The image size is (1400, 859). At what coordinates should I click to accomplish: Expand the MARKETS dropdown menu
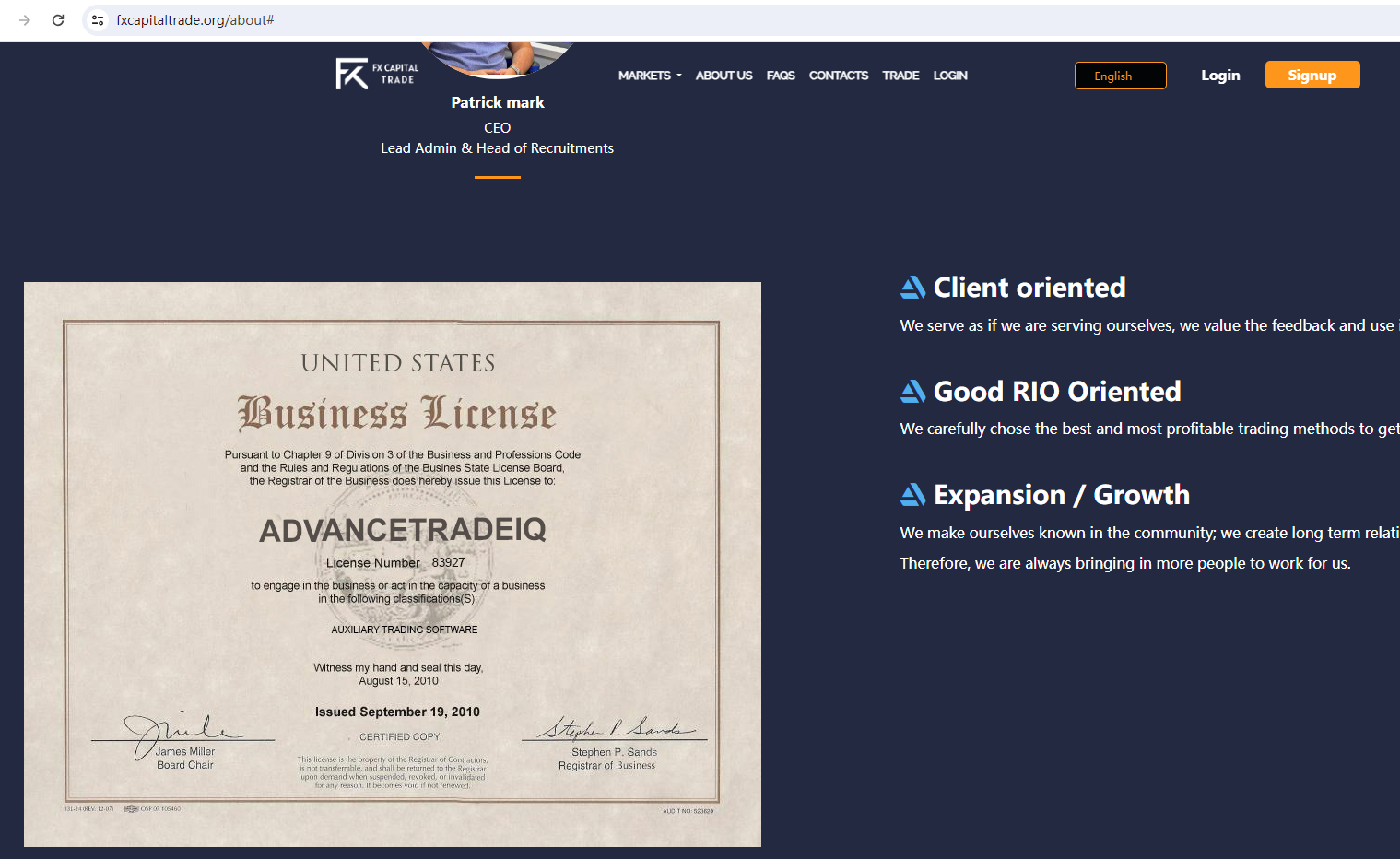click(650, 76)
